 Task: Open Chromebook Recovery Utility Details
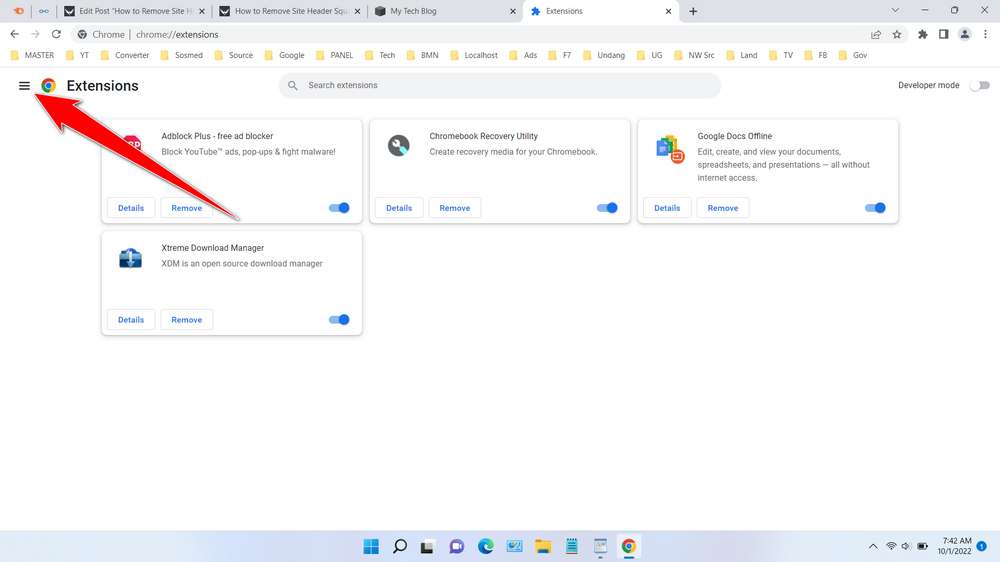click(x=399, y=208)
